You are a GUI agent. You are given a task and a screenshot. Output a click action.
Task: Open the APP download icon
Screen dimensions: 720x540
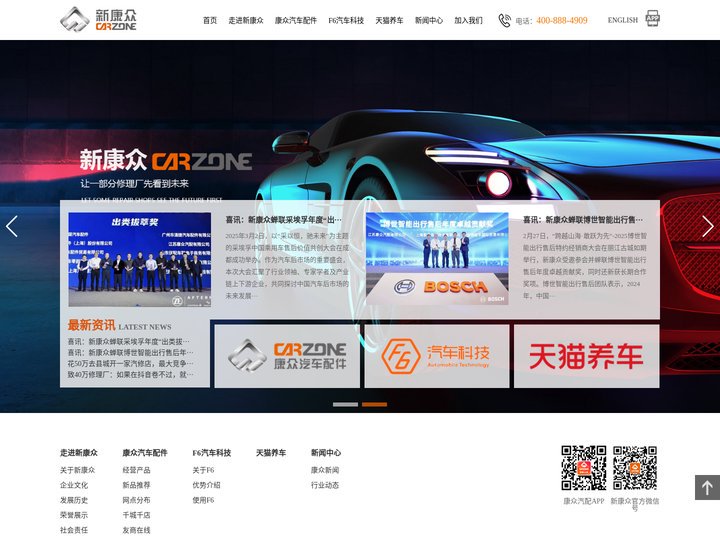coord(652,19)
